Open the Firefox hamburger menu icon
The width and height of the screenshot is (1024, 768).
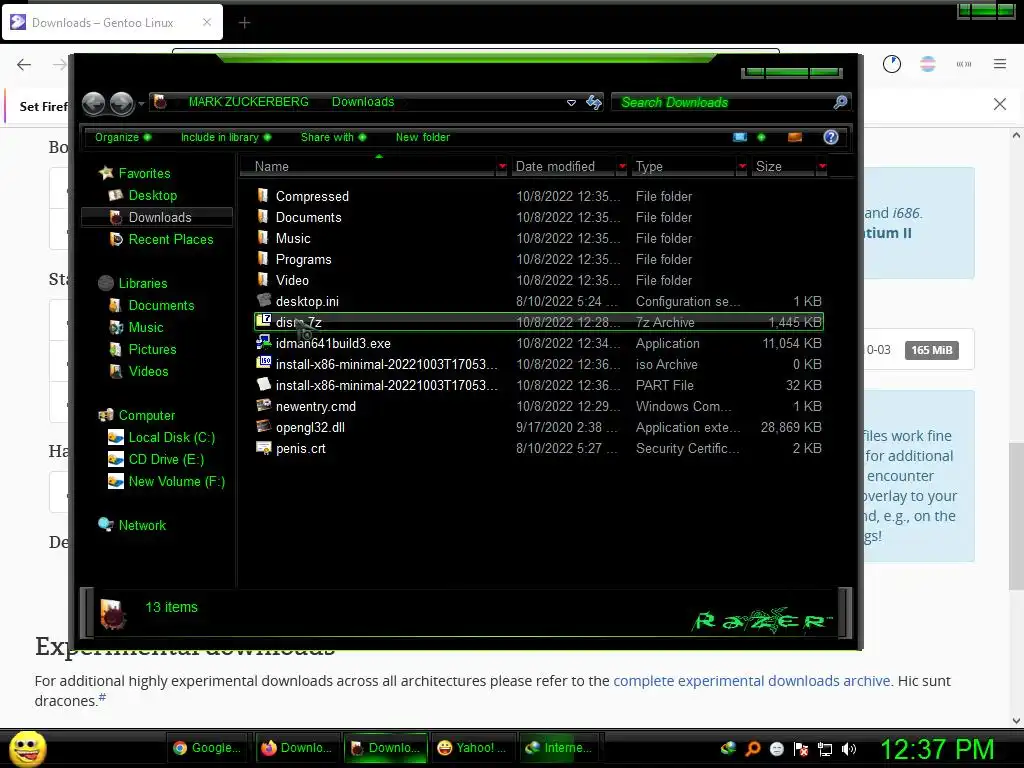click(1000, 64)
